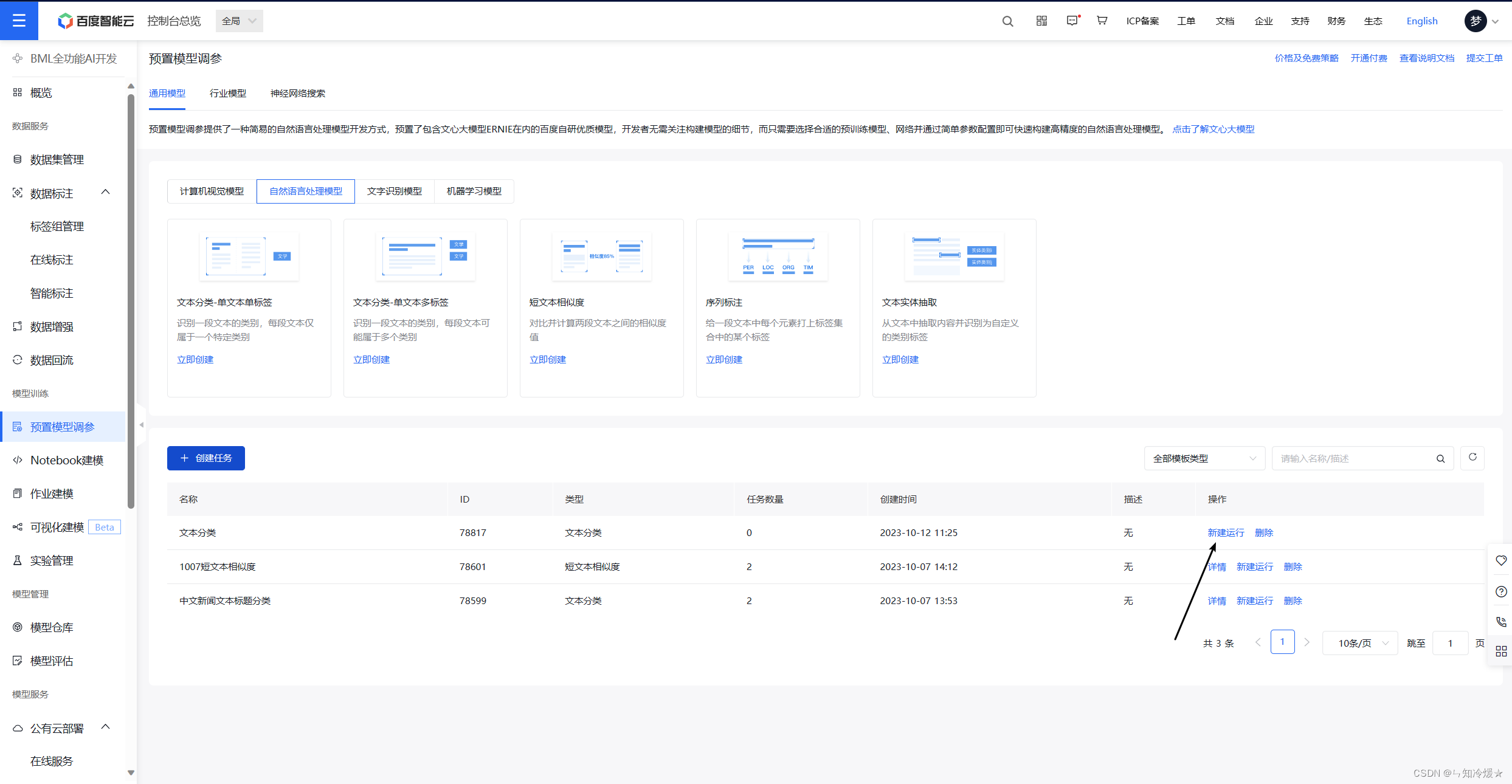Click the heart favorite icon on right sidebar

pos(1501,560)
